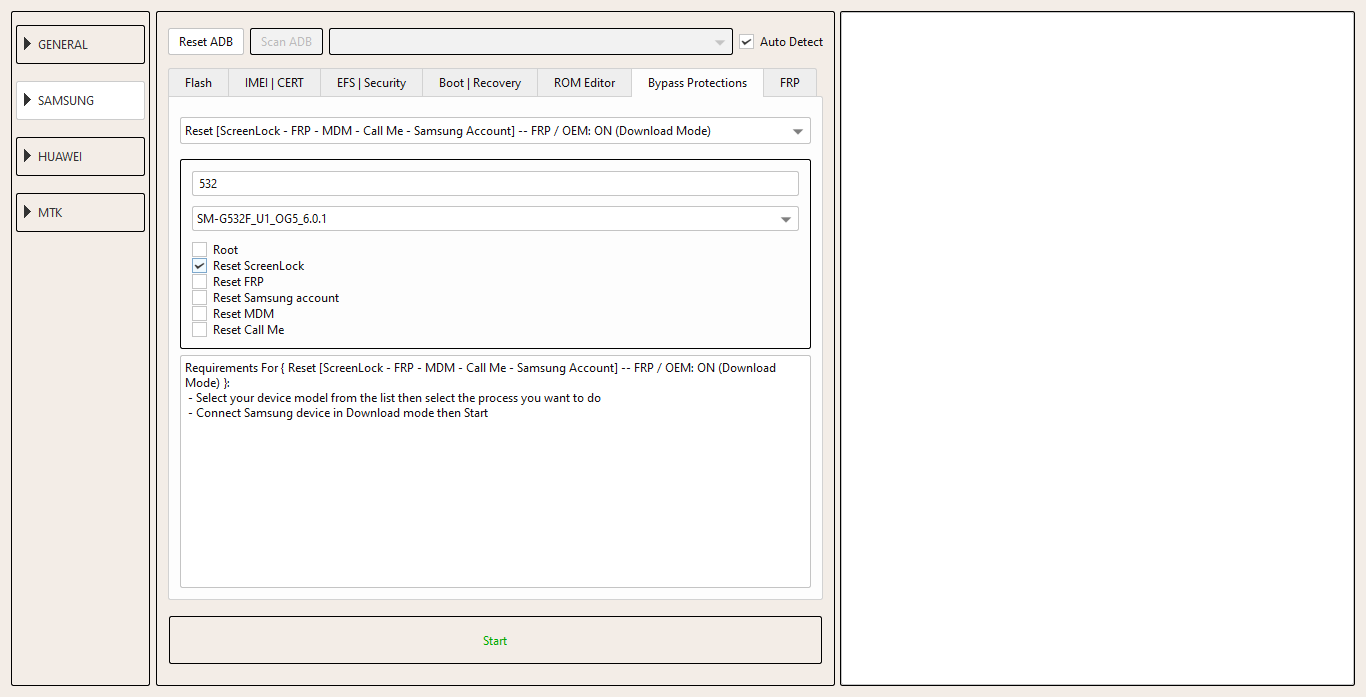Screen dimensions: 1366x697
Task: Enable the Reset MDM checkbox
Action: (x=200, y=314)
